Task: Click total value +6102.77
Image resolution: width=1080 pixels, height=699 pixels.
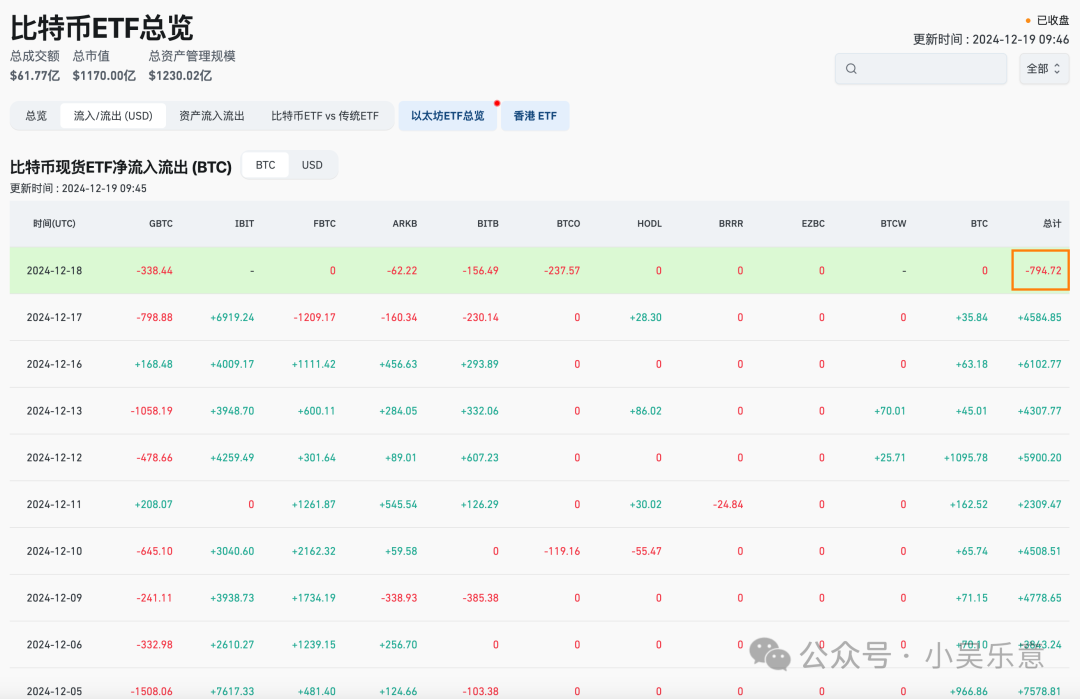Action: click(1039, 364)
